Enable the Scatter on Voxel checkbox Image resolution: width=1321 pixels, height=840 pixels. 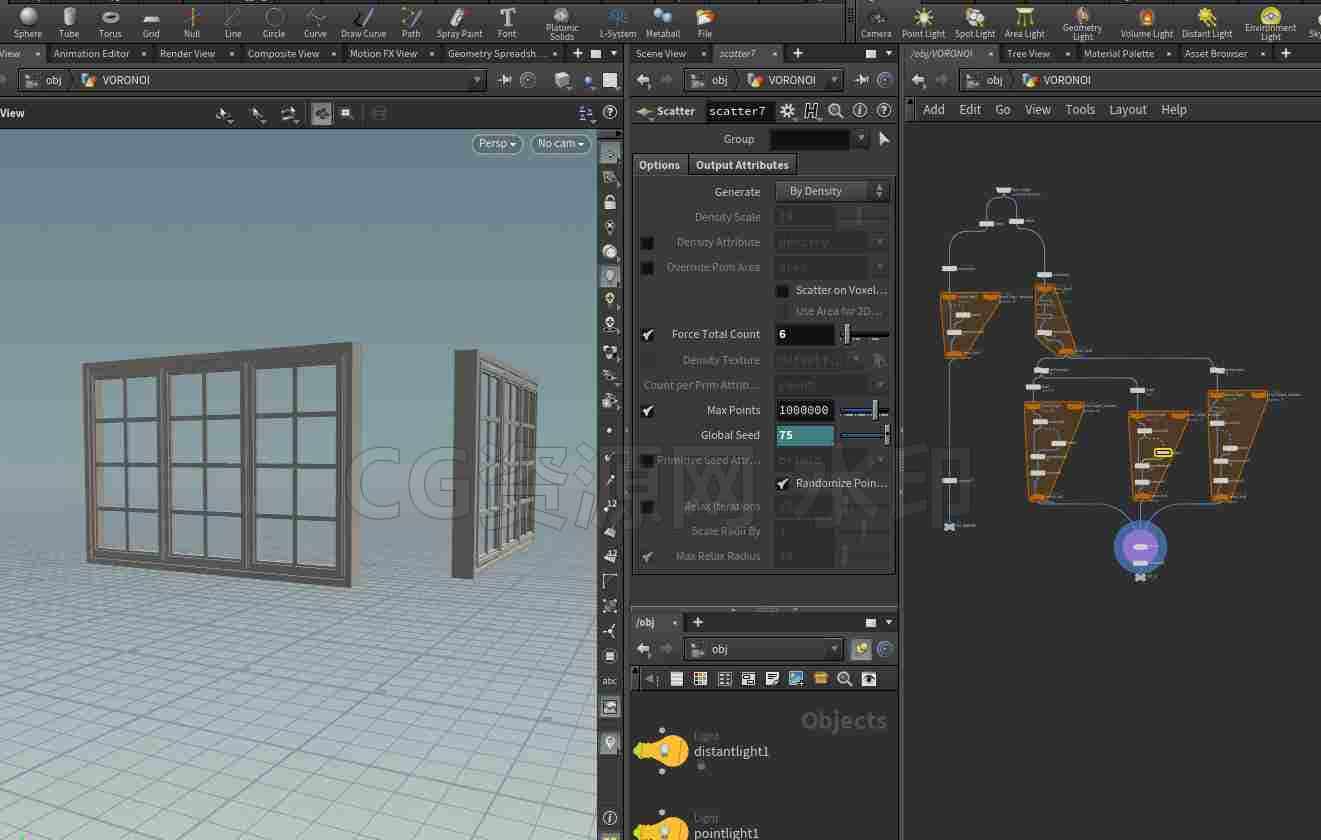click(x=783, y=290)
